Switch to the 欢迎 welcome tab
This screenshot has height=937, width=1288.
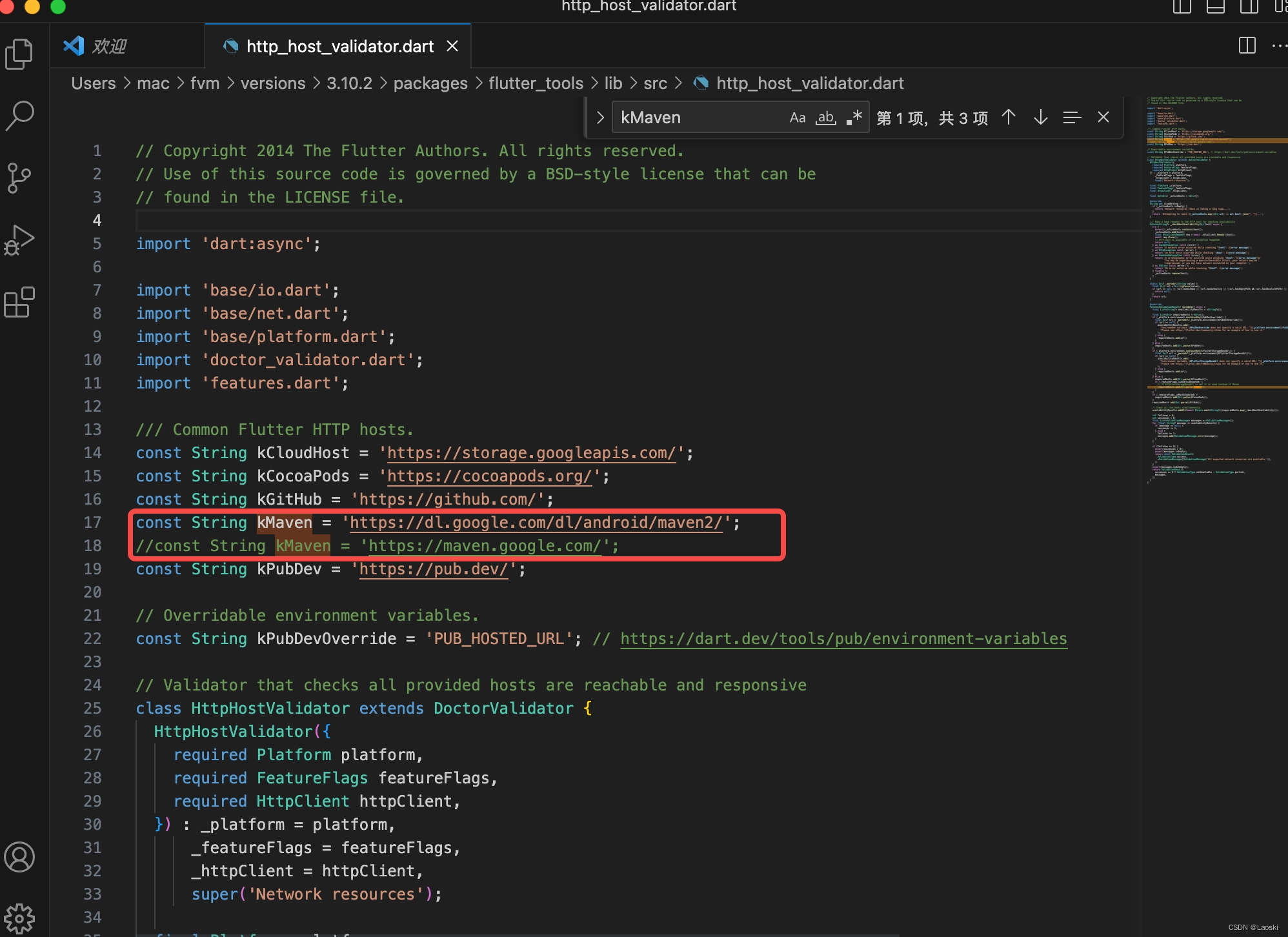[108, 46]
